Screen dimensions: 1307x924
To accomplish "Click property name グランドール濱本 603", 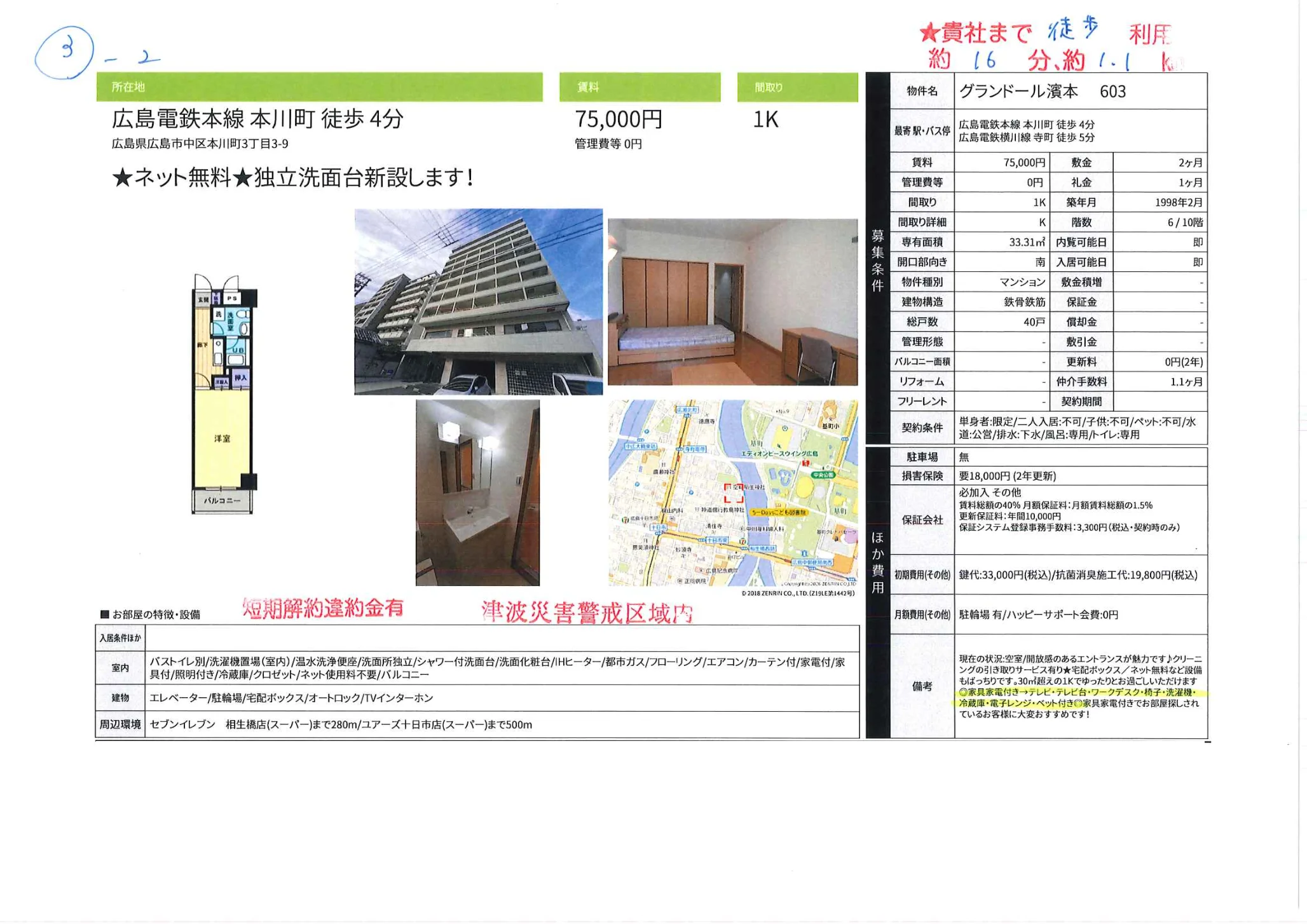I will (x=1043, y=92).
